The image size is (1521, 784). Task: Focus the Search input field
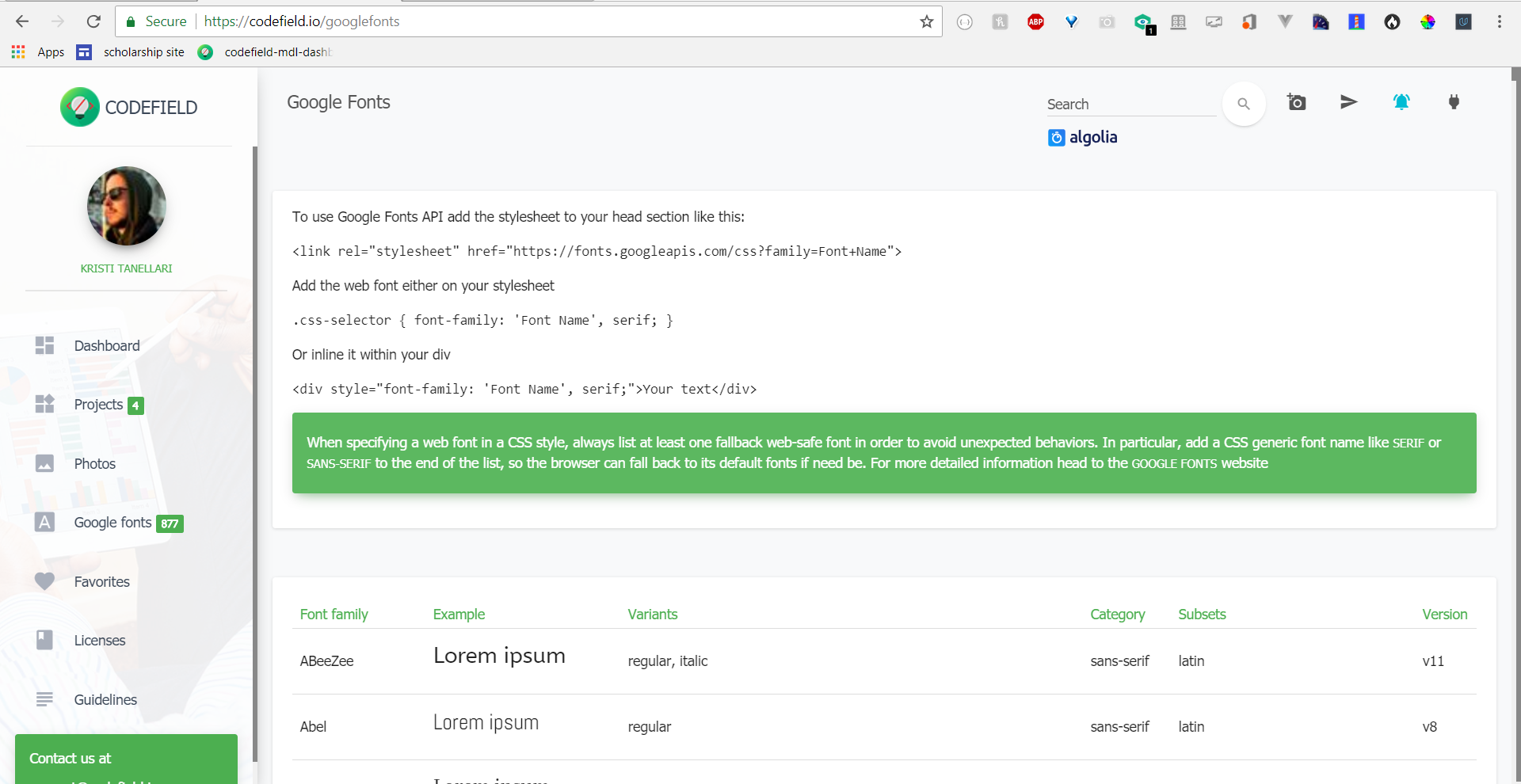1131,105
